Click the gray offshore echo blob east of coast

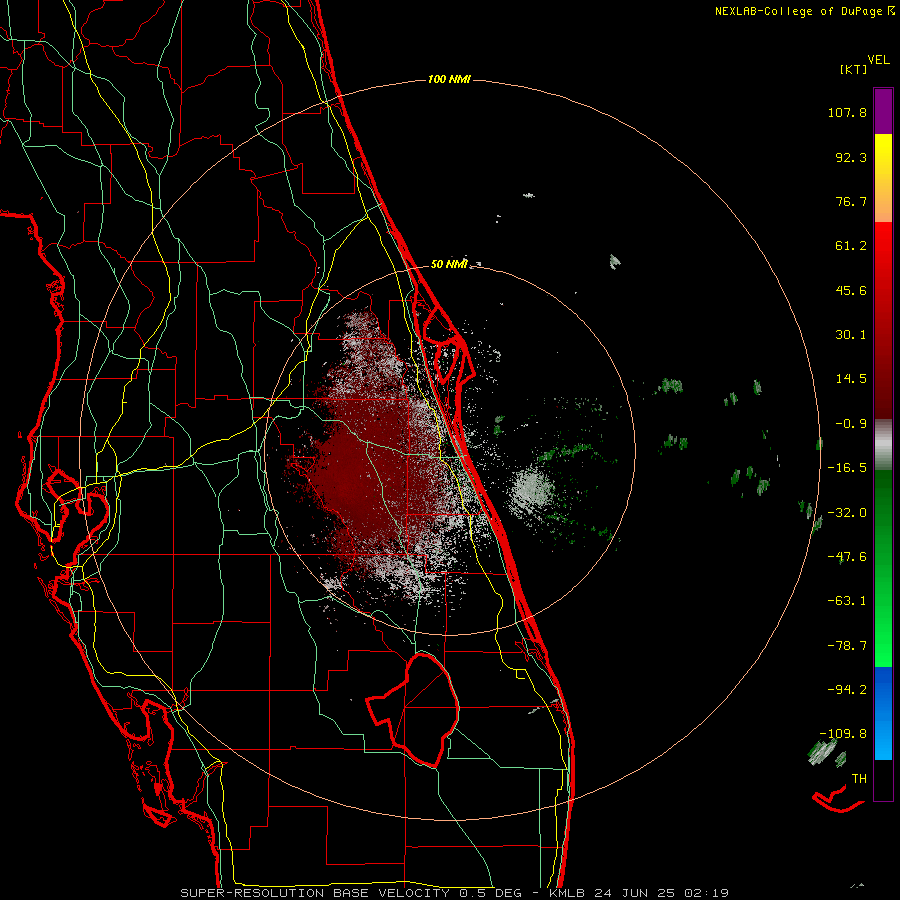point(531,489)
